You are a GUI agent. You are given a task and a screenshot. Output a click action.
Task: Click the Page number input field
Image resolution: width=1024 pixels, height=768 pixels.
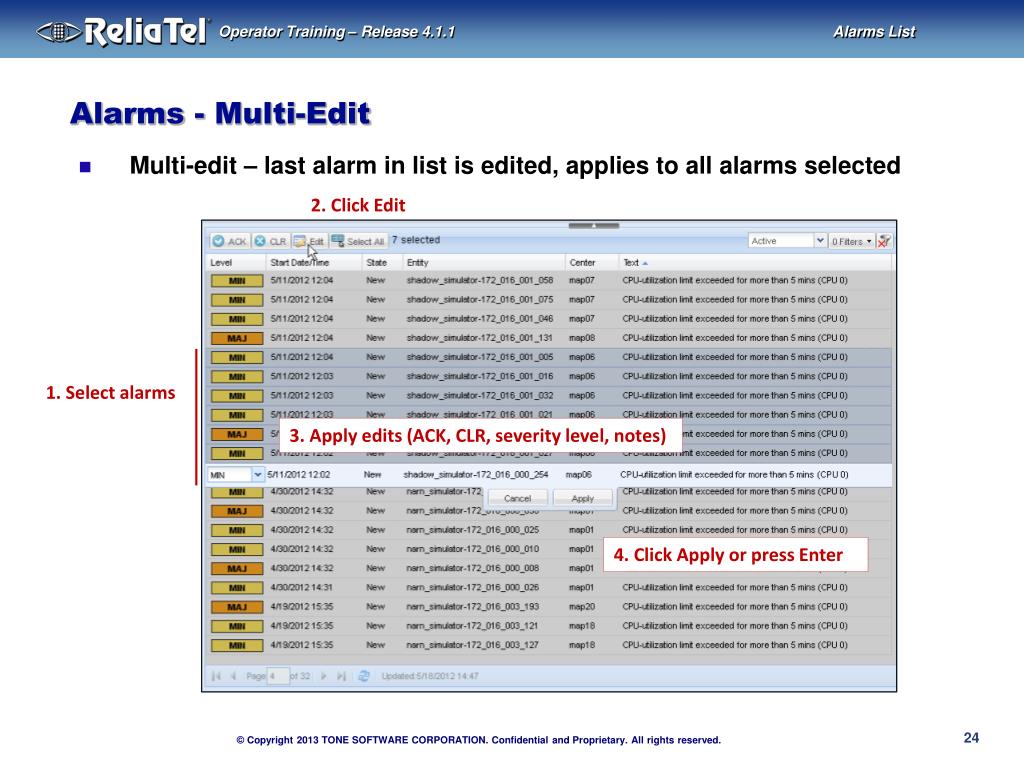(278, 676)
